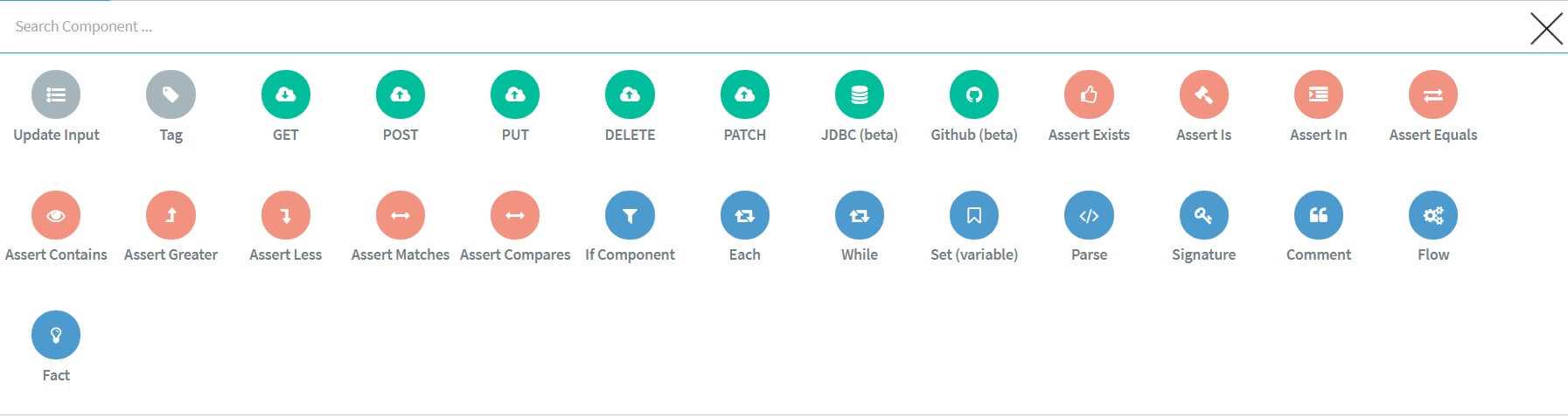Select the While loop component
The height and width of the screenshot is (418, 1568).
tap(860, 215)
